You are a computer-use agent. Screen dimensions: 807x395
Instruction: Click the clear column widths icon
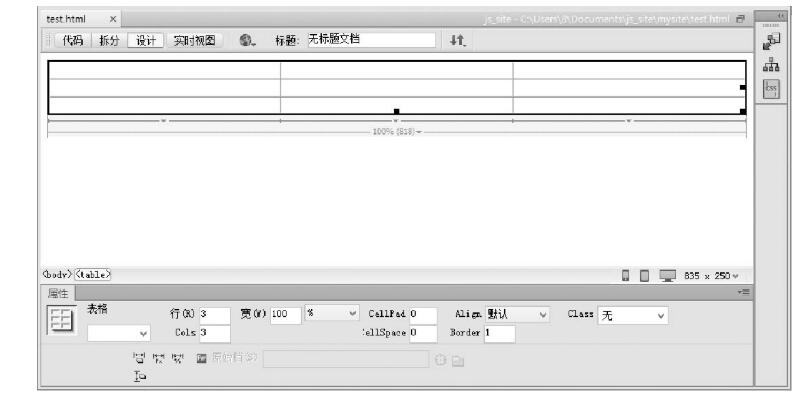(139, 358)
